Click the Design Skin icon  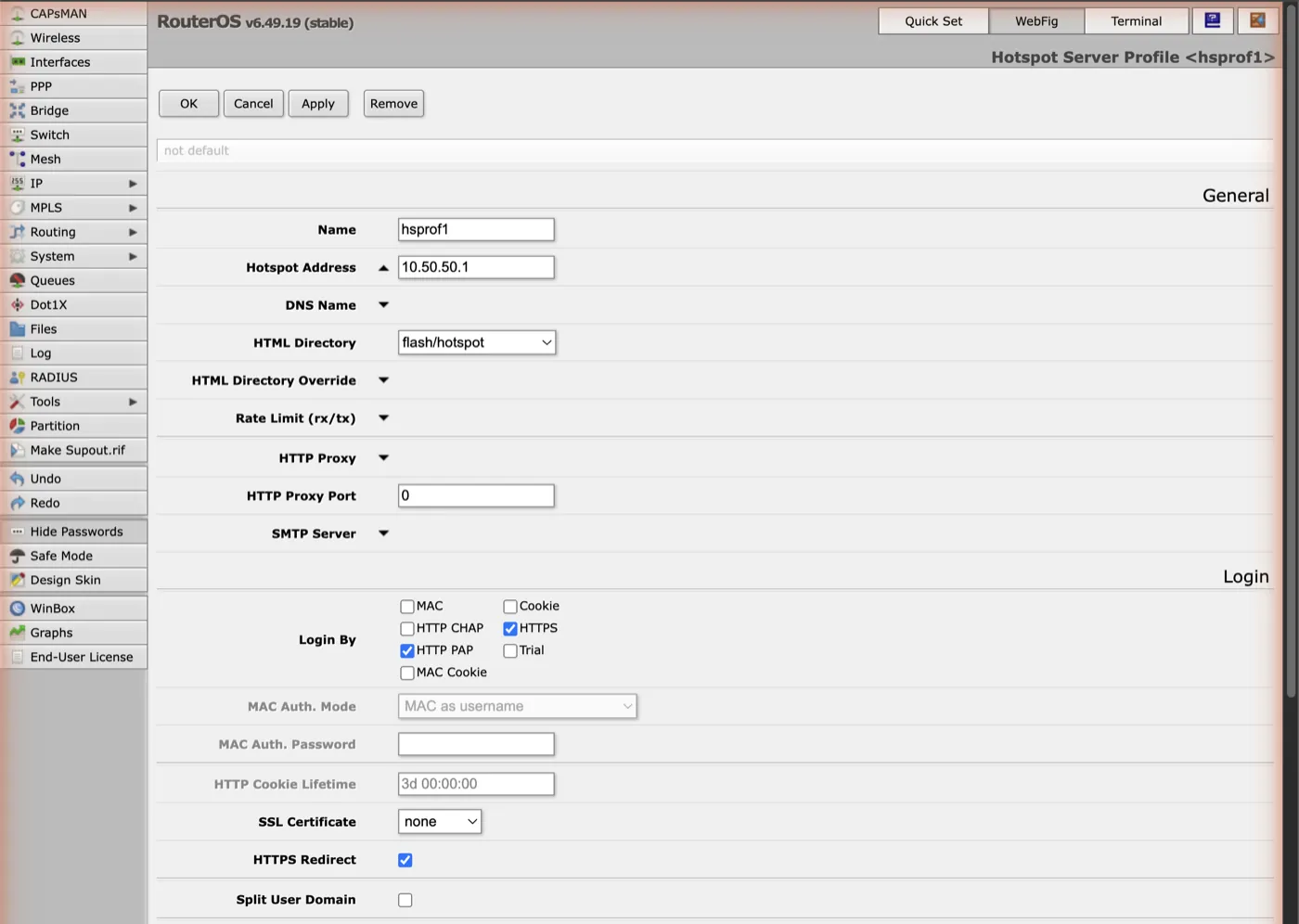[17, 580]
